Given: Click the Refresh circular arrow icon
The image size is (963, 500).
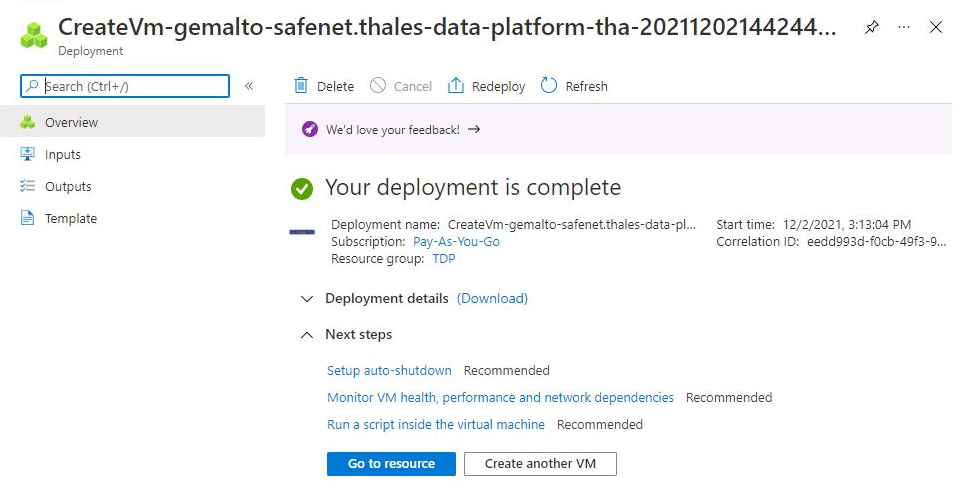Looking at the screenshot, I should click(548, 85).
